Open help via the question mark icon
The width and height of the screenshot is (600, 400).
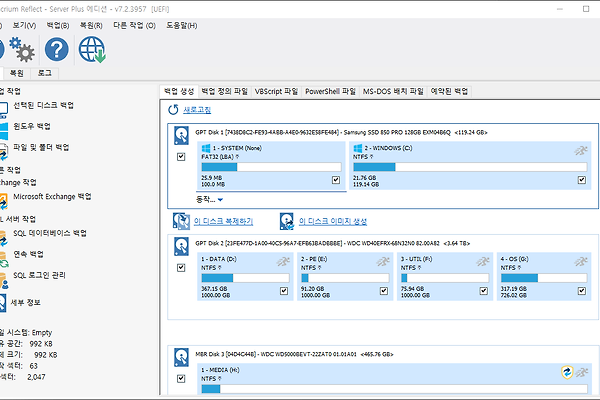click(x=57, y=49)
